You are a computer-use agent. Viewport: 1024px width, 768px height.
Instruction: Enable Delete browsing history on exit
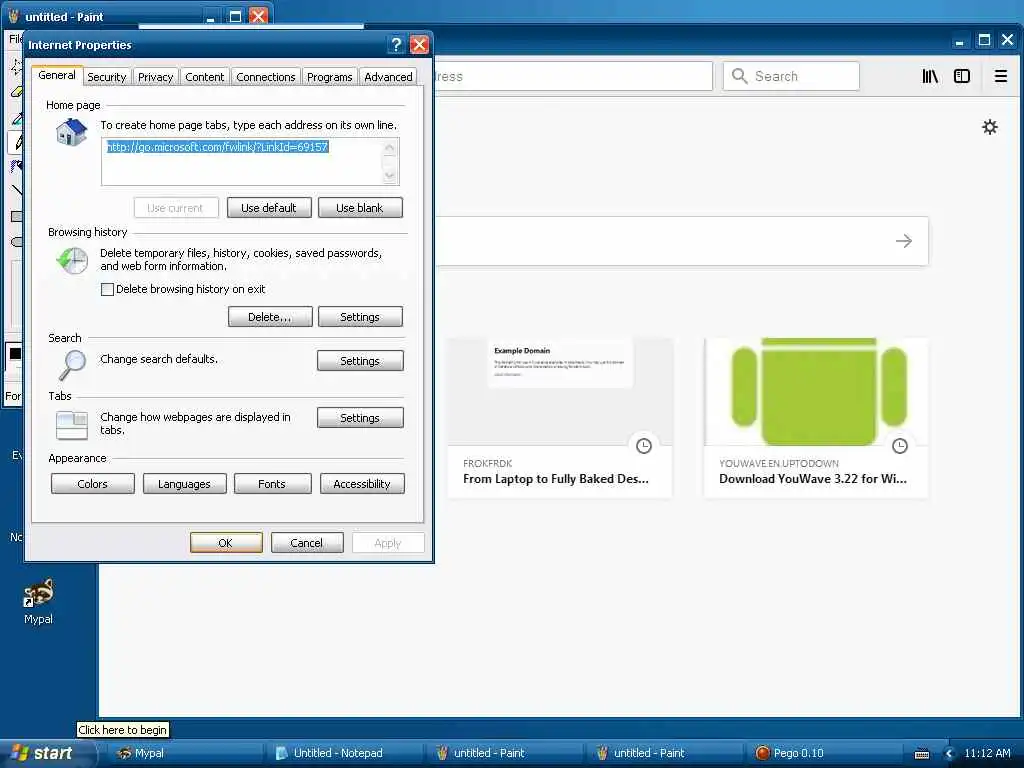pyautogui.click(x=108, y=289)
